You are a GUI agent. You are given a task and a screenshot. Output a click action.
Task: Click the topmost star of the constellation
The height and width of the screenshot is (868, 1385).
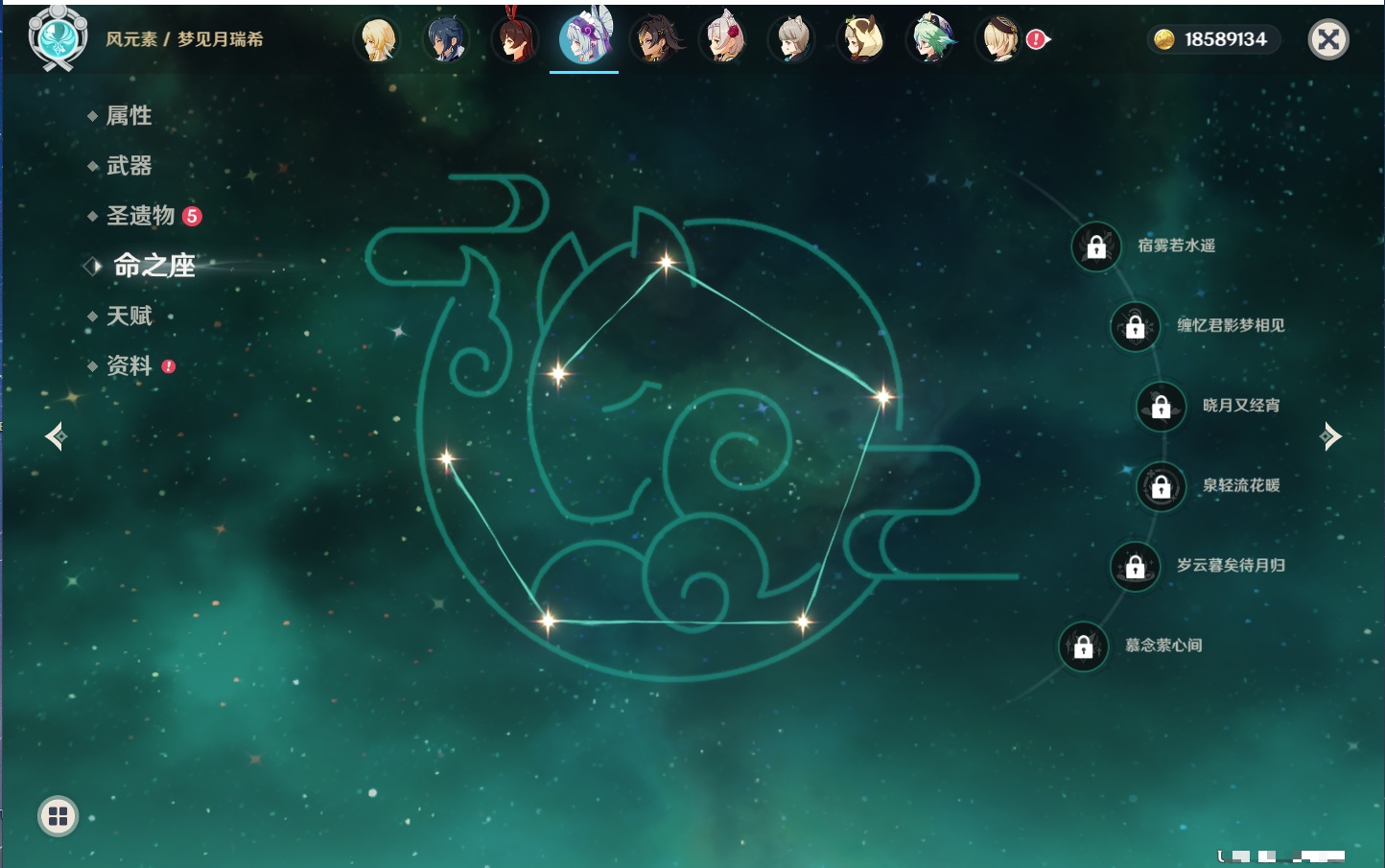point(666,261)
